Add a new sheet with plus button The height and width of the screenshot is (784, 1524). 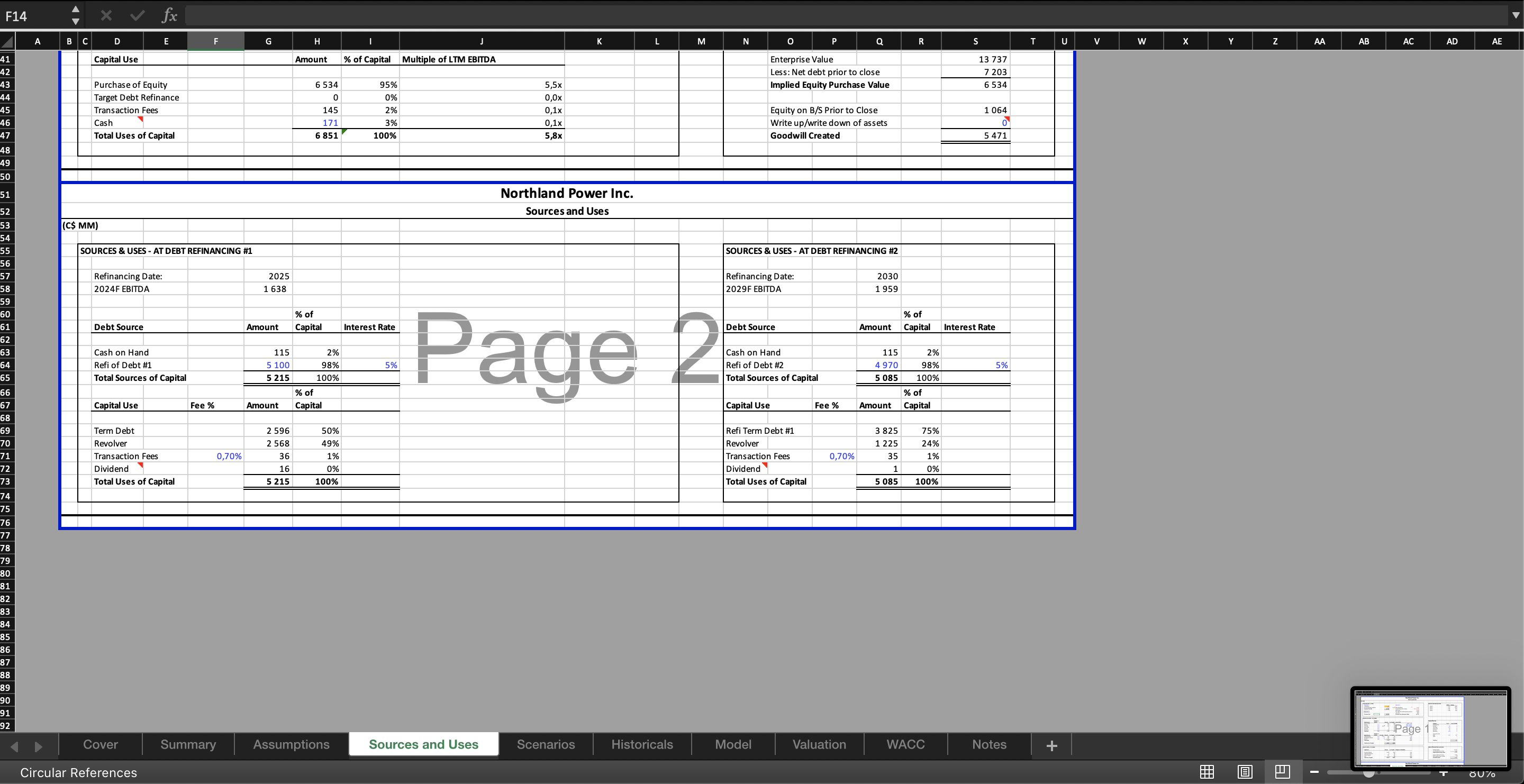1051,745
